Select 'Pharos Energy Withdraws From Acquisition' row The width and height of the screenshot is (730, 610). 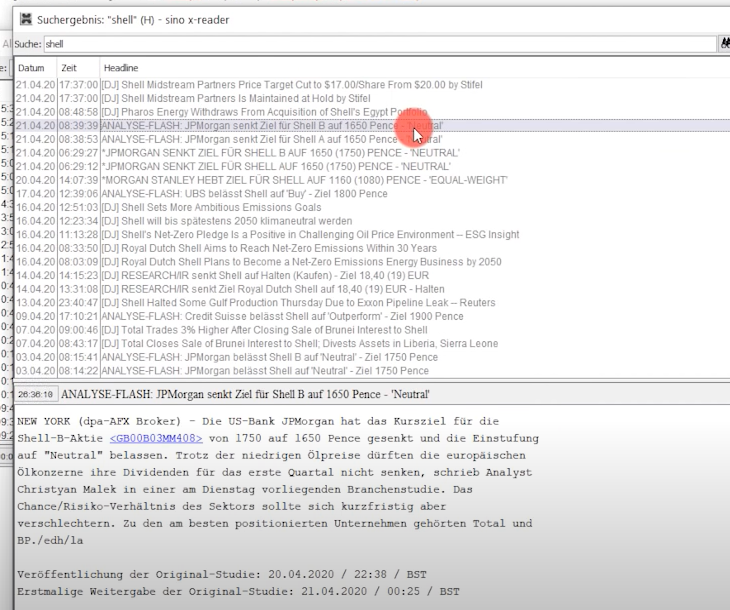click(x=372, y=112)
